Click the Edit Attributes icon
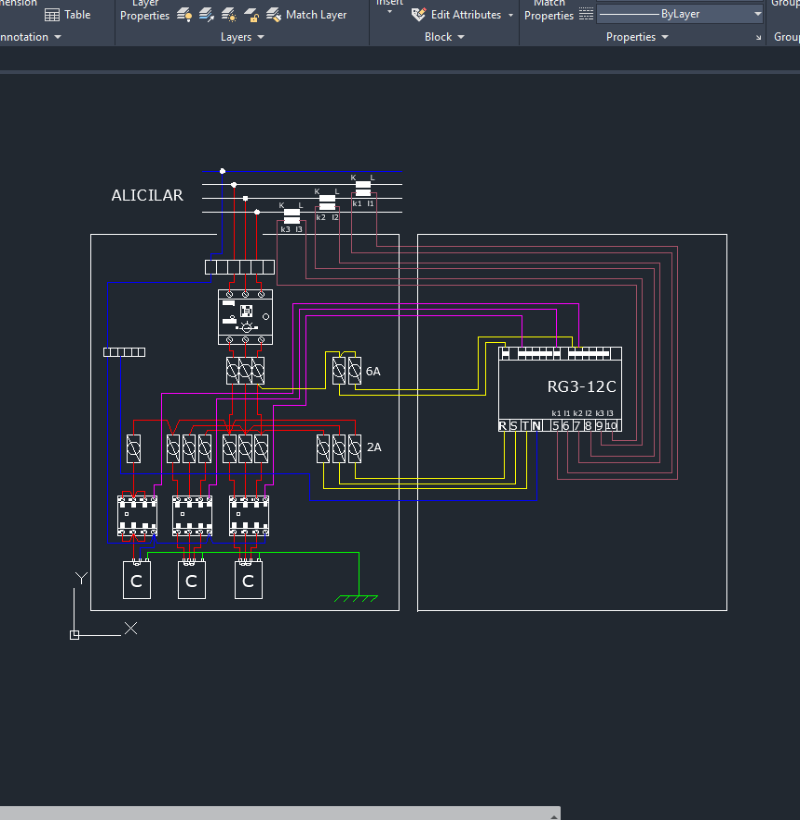The width and height of the screenshot is (800, 820). coord(418,15)
